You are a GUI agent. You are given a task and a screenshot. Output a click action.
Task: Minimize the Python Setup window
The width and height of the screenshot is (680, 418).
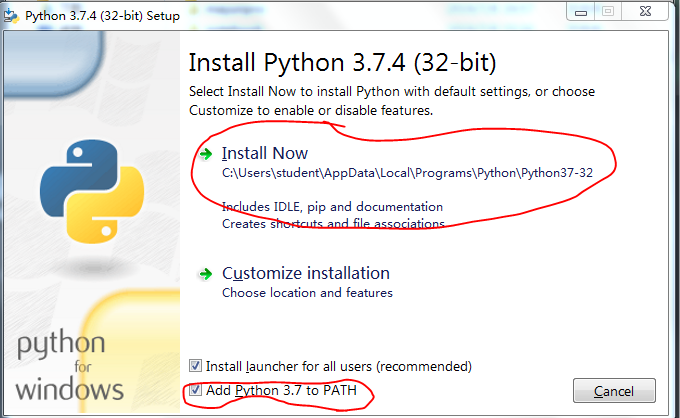coord(581,12)
